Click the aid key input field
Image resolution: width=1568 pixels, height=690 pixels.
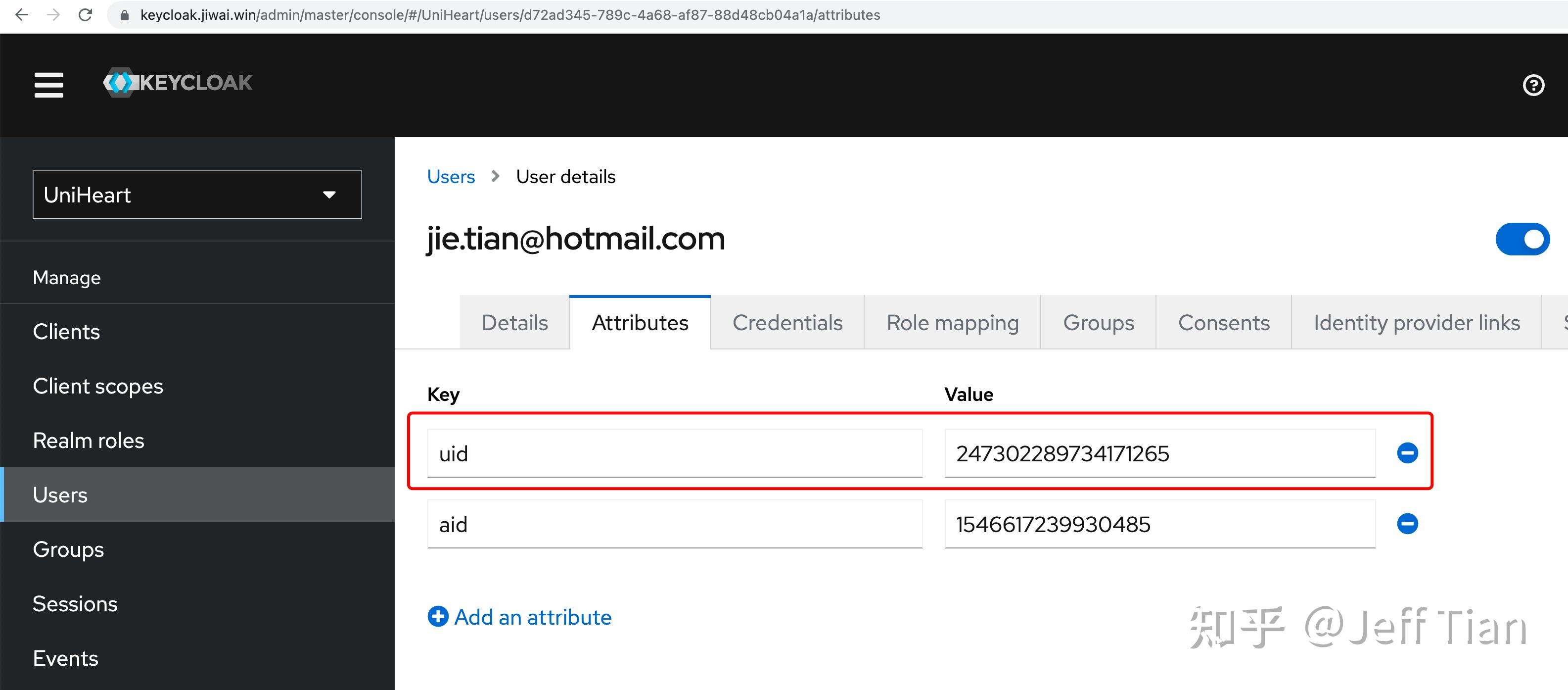tap(674, 524)
